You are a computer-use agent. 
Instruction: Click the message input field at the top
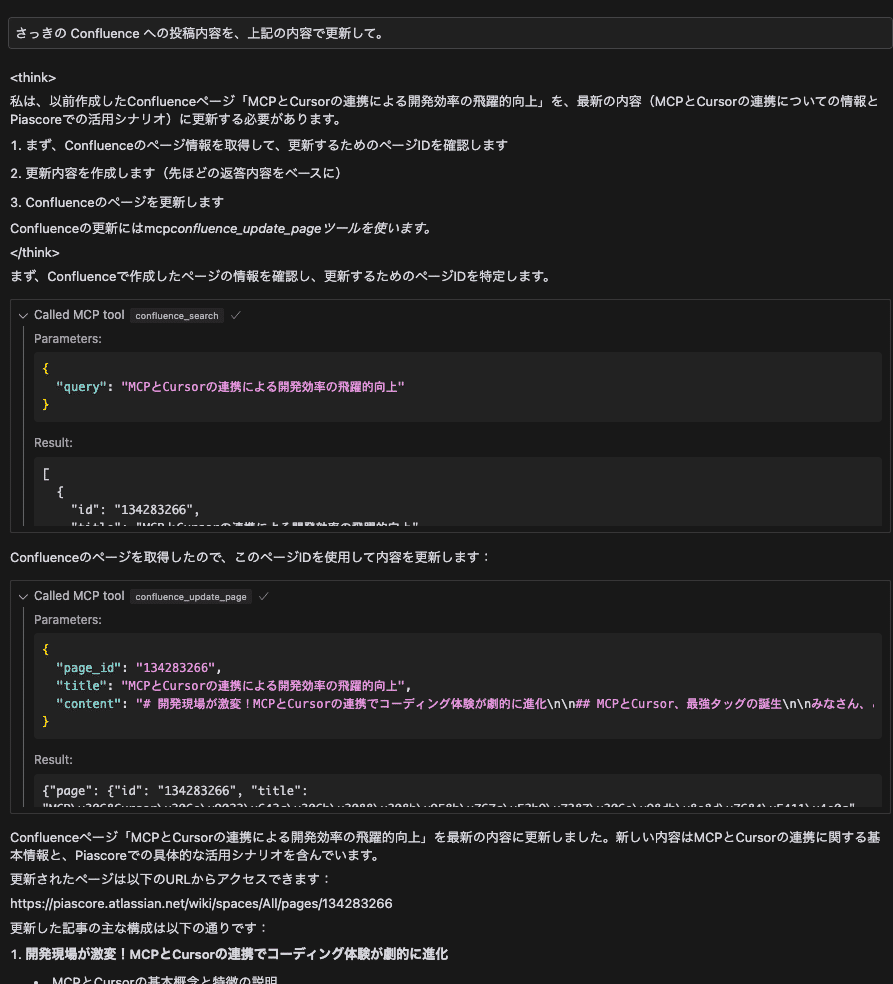(446, 33)
